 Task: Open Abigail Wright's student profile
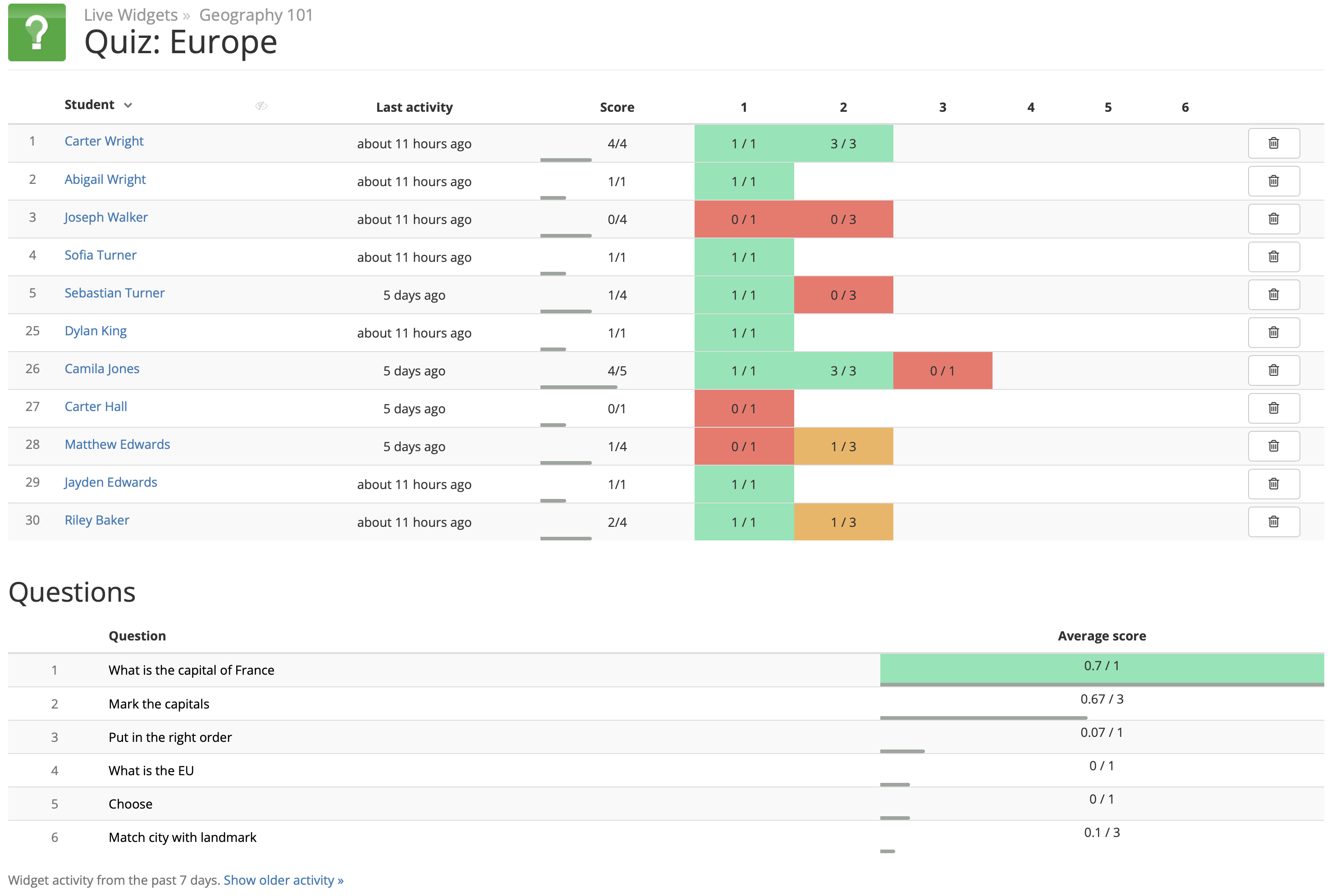tap(105, 179)
